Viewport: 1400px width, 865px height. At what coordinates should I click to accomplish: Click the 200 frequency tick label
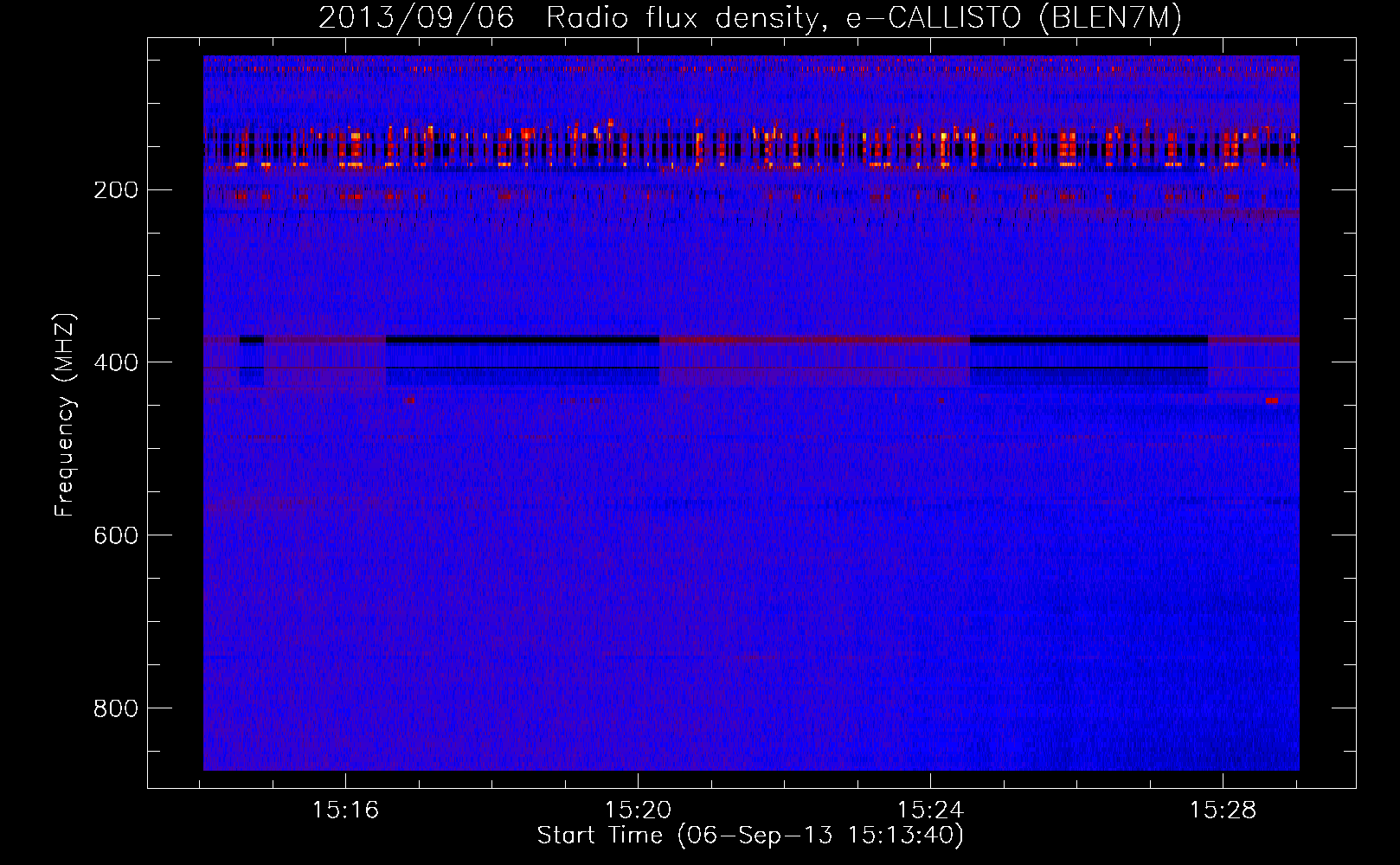click(116, 189)
